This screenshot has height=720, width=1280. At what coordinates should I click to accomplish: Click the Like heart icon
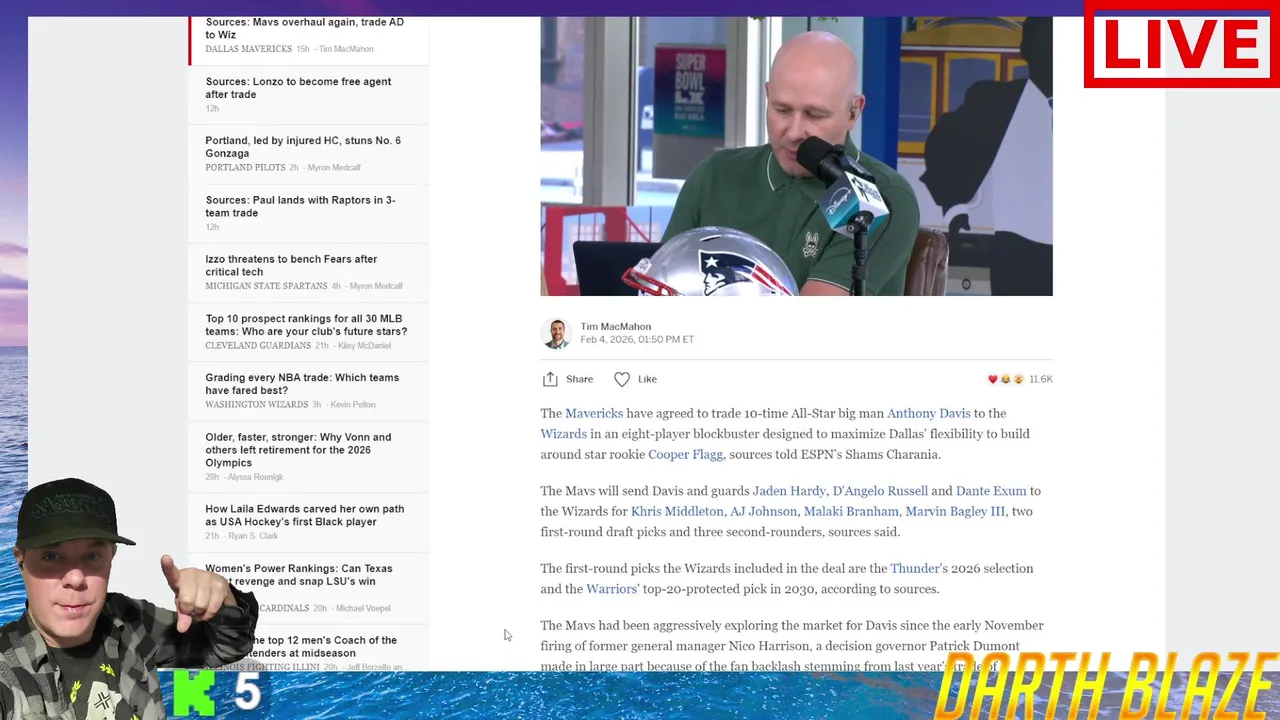tap(622, 379)
